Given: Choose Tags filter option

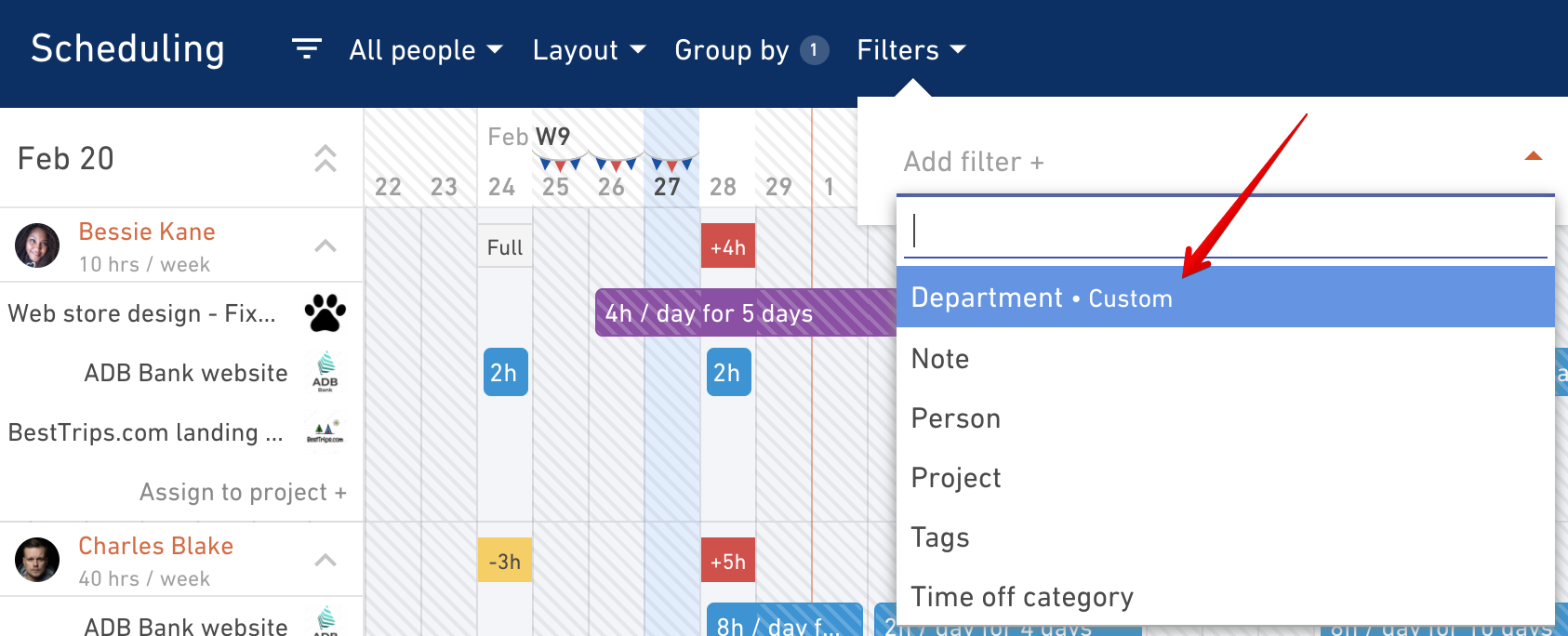Looking at the screenshot, I should tap(1226, 537).
